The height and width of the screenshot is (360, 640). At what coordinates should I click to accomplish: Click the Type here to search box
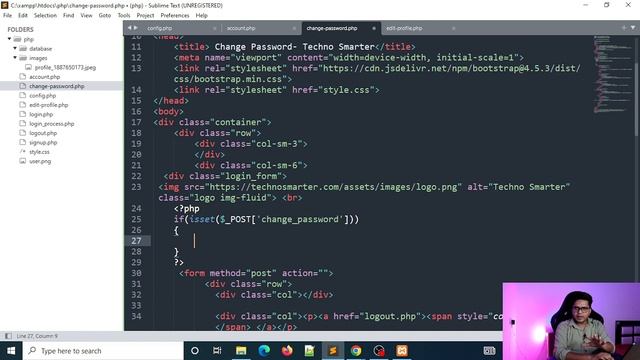point(103,351)
